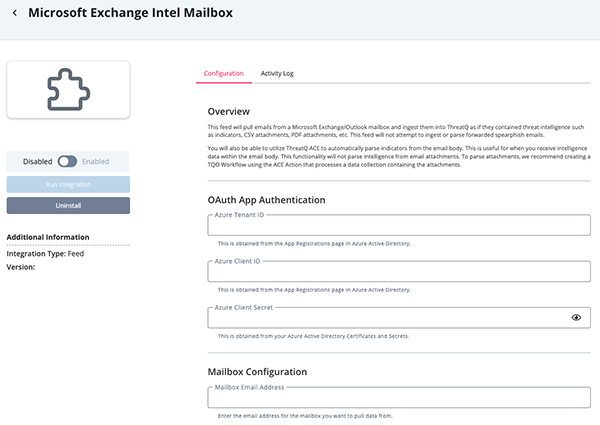600x425 pixels.
Task: Click the help text under Azure Client ID
Action: [314, 290]
